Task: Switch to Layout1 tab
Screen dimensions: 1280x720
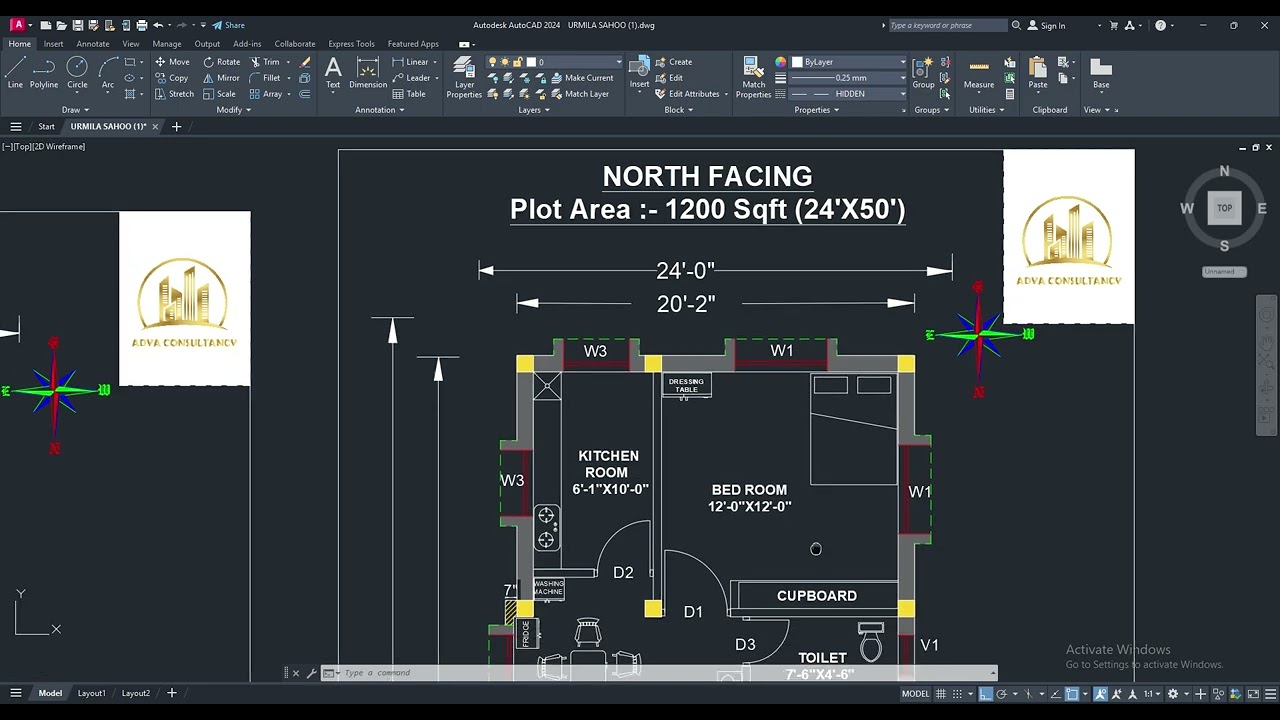Action: point(91,693)
